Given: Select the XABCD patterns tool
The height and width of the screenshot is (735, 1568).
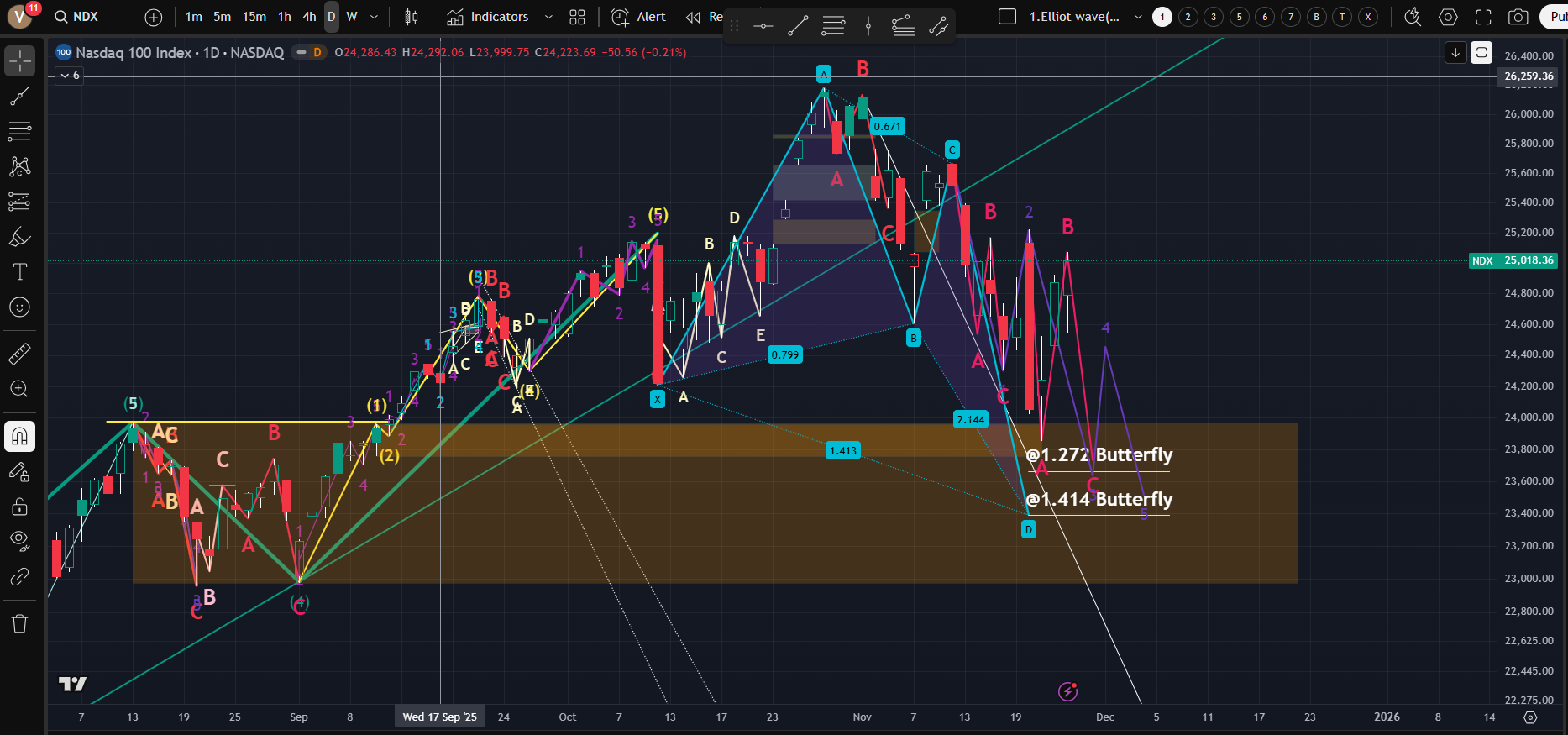Looking at the screenshot, I should coord(19,166).
